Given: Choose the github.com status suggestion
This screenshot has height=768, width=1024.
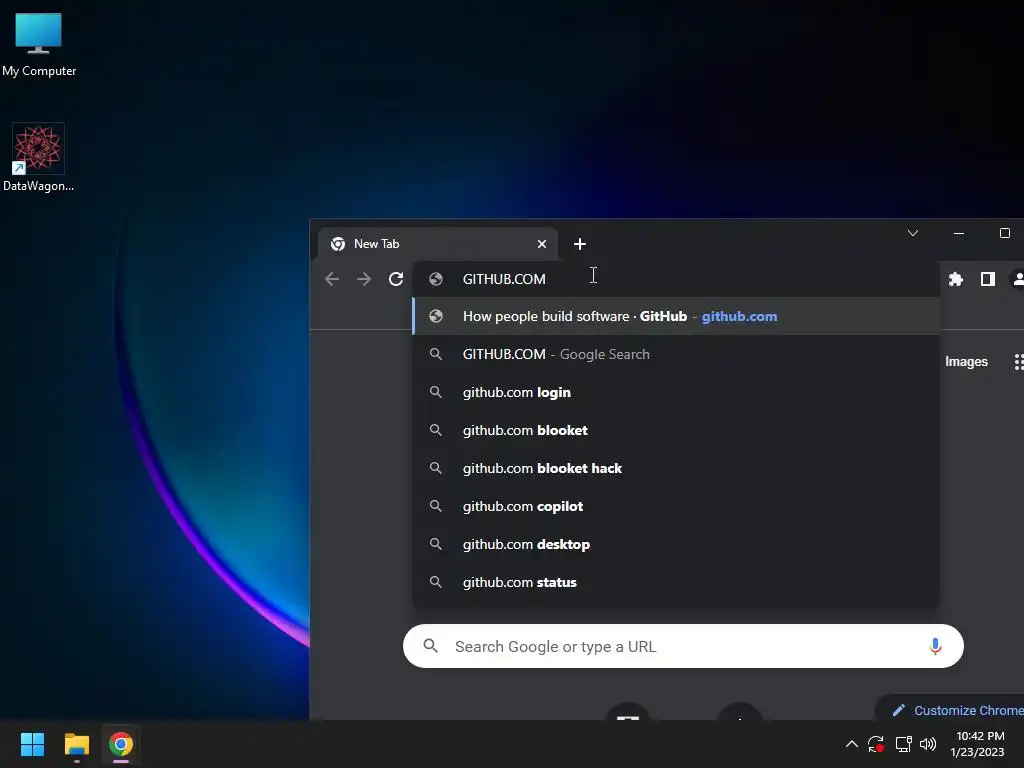Looking at the screenshot, I should click(x=676, y=582).
